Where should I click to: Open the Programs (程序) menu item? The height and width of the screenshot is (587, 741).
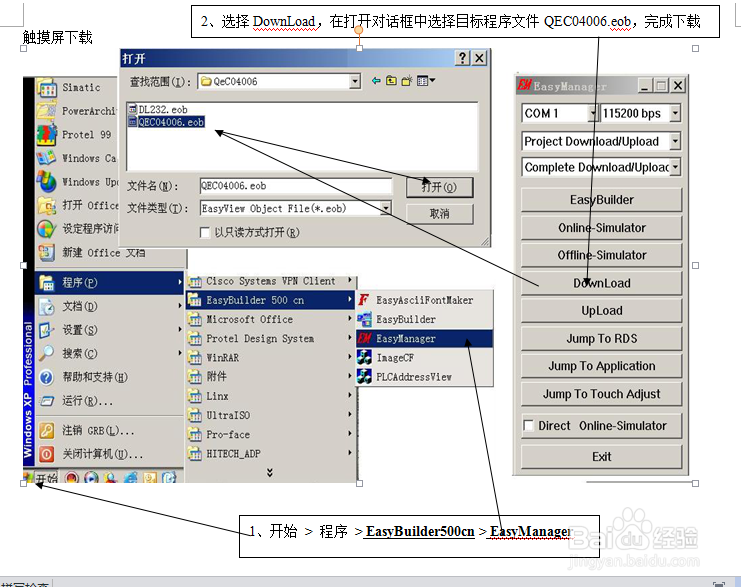110,283
